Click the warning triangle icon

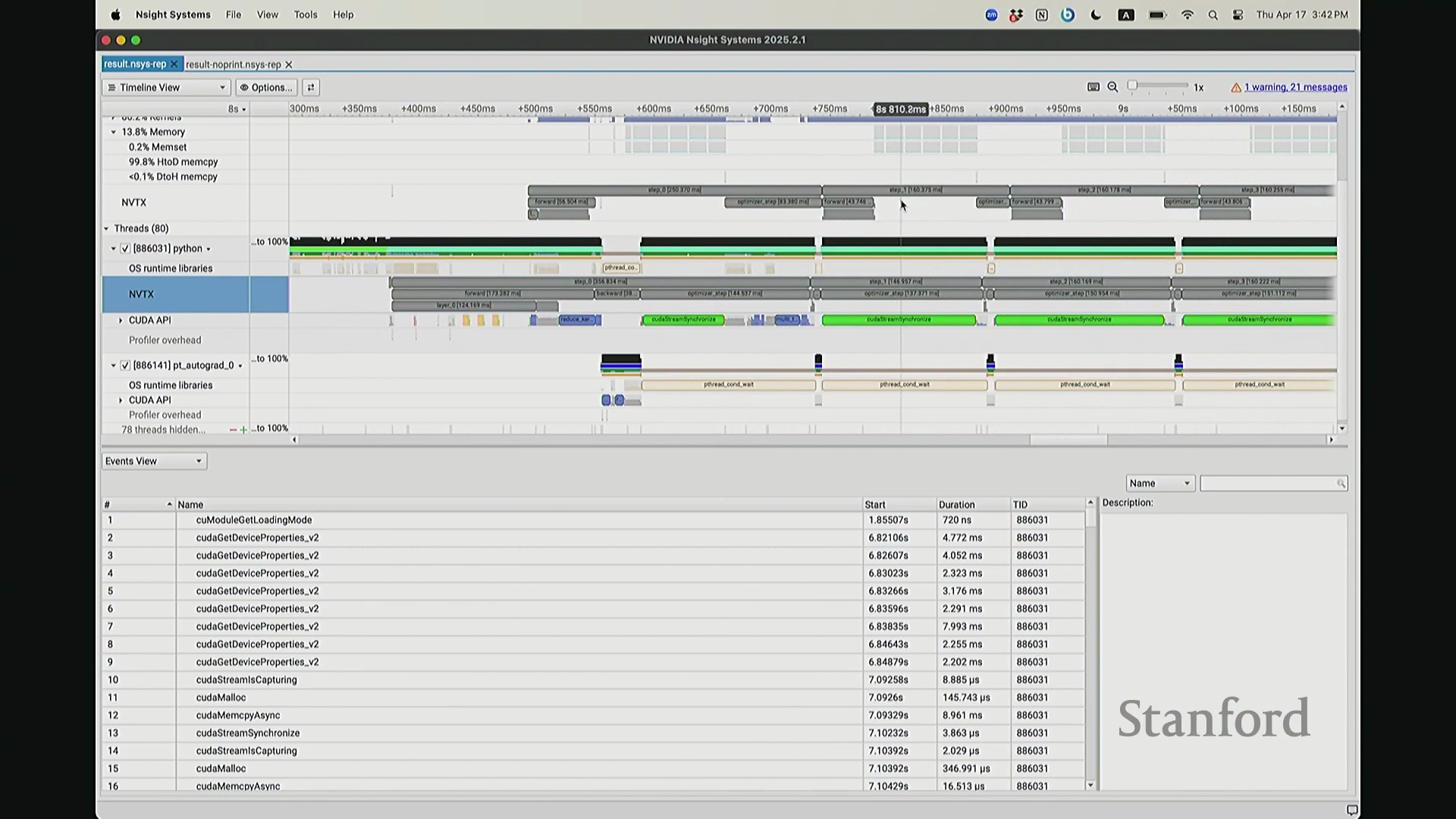[x=1236, y=87]
